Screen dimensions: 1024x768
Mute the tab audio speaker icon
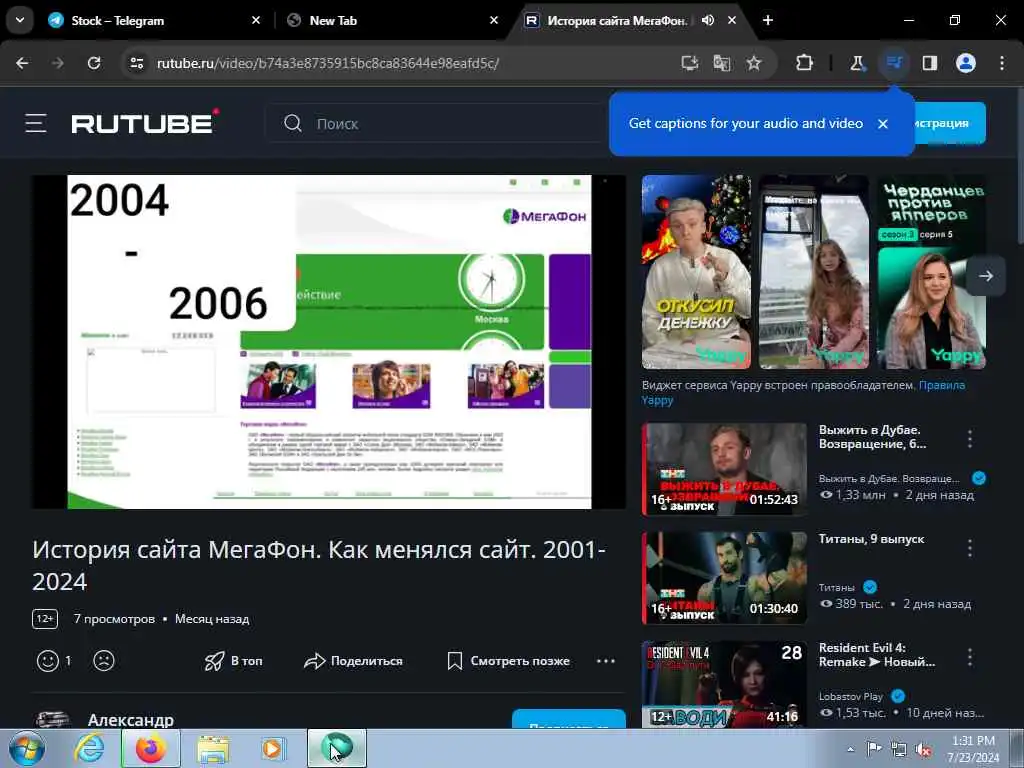coord(708,20)
